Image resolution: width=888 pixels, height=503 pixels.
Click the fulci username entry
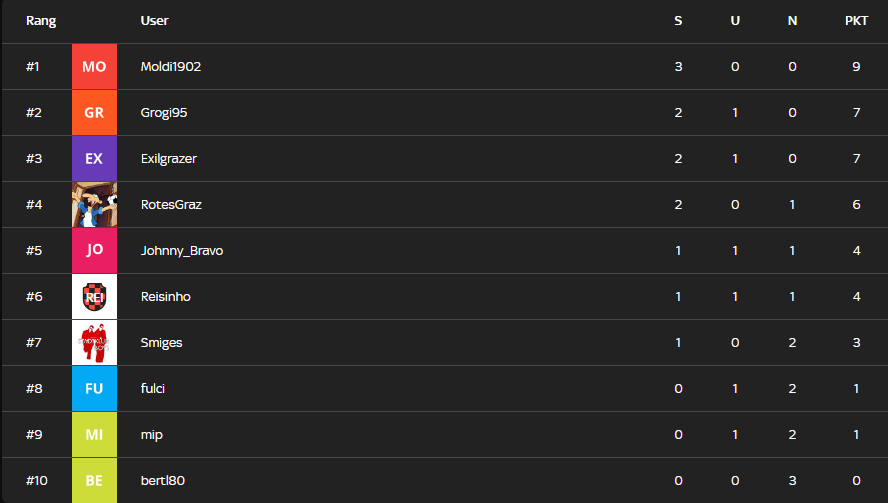click(153, 389)
